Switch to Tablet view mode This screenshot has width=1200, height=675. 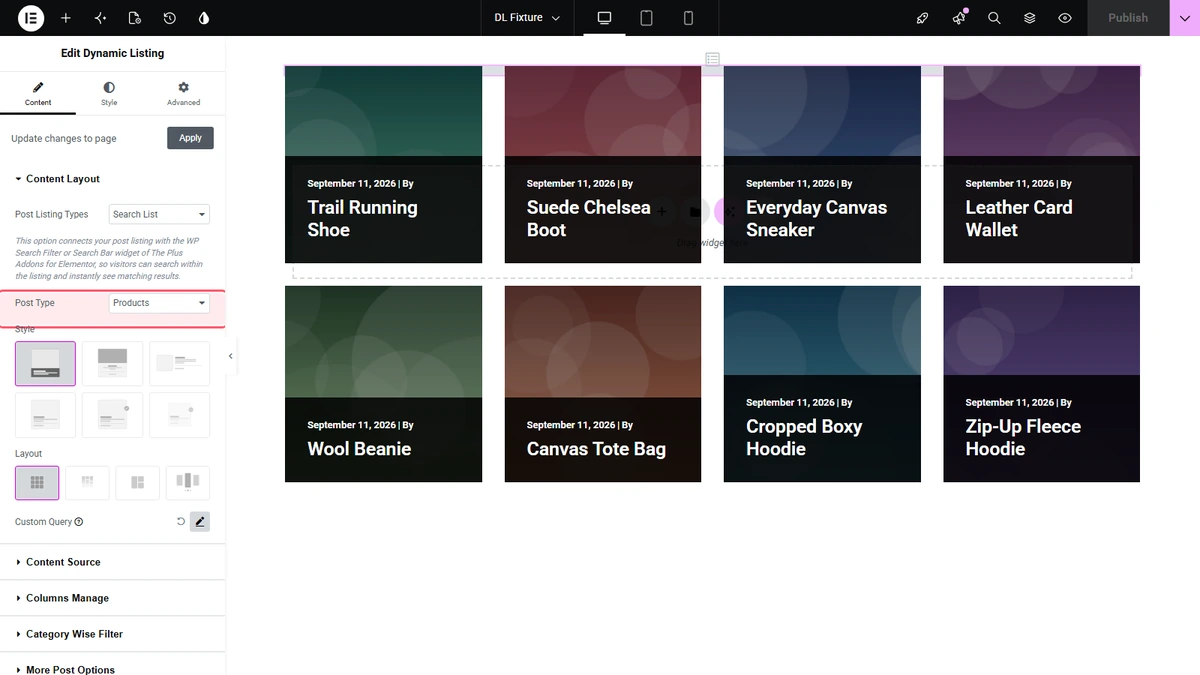(x=646, y=18)
